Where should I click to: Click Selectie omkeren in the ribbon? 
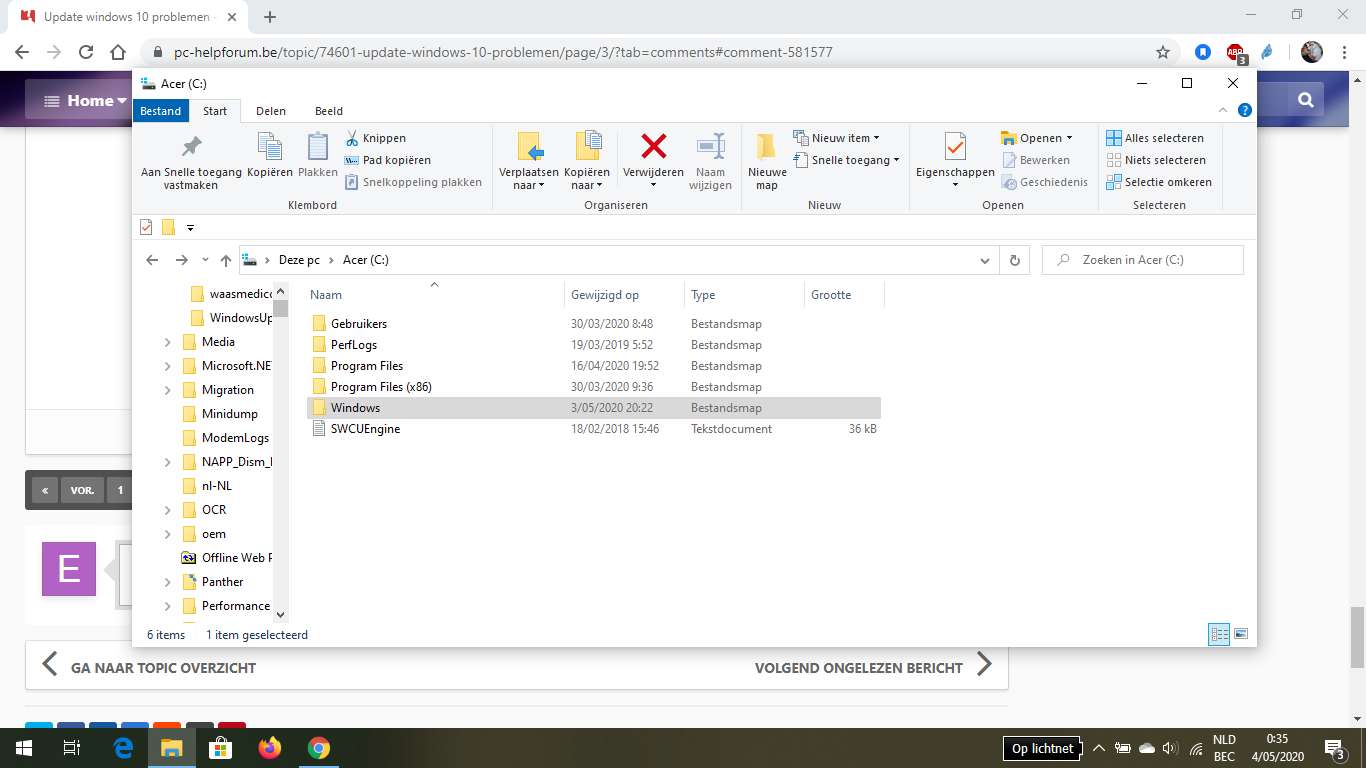pos(1159,182)
